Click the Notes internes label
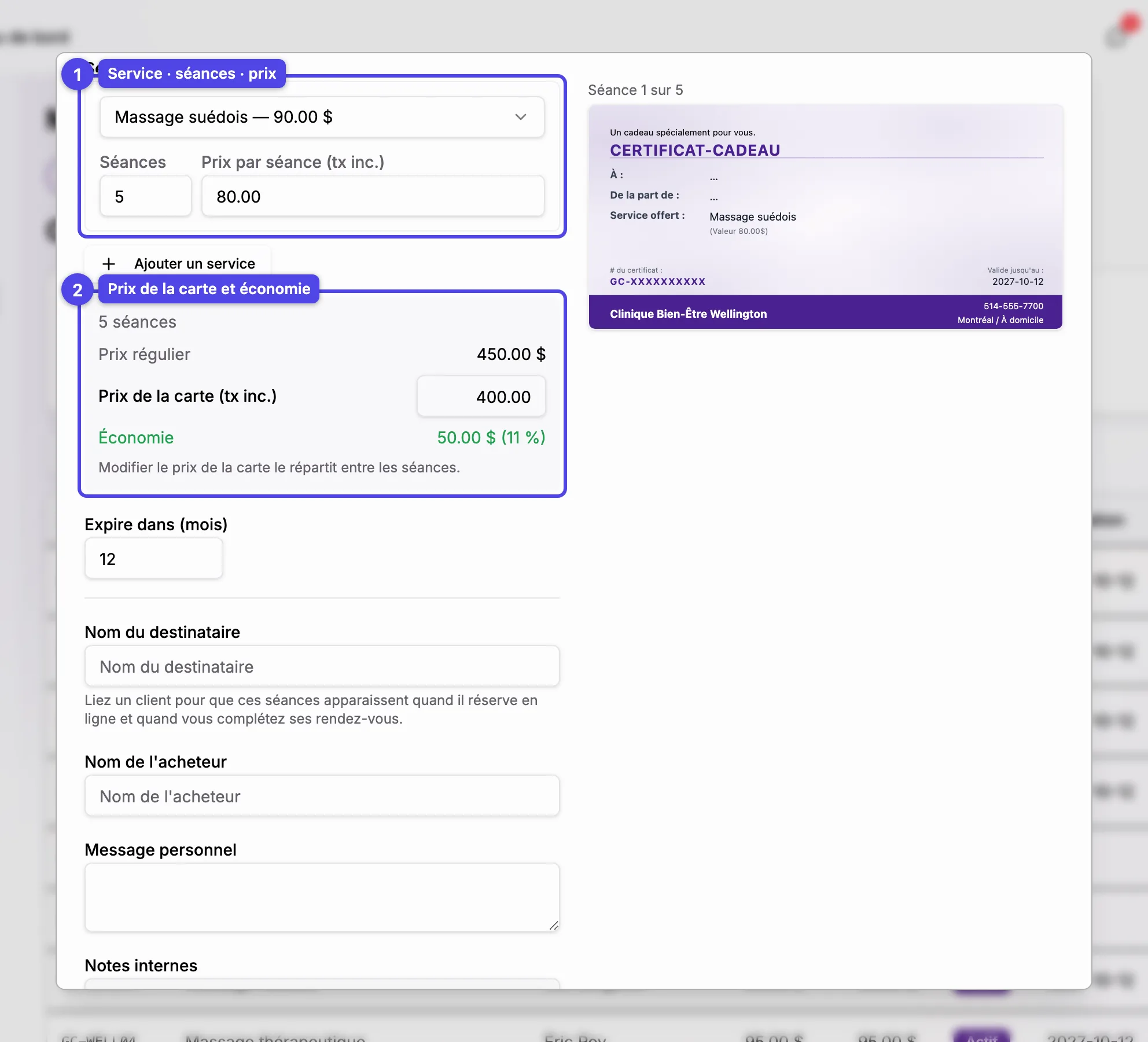This screenshot has width=1148, height=1042. coord(141,966)
